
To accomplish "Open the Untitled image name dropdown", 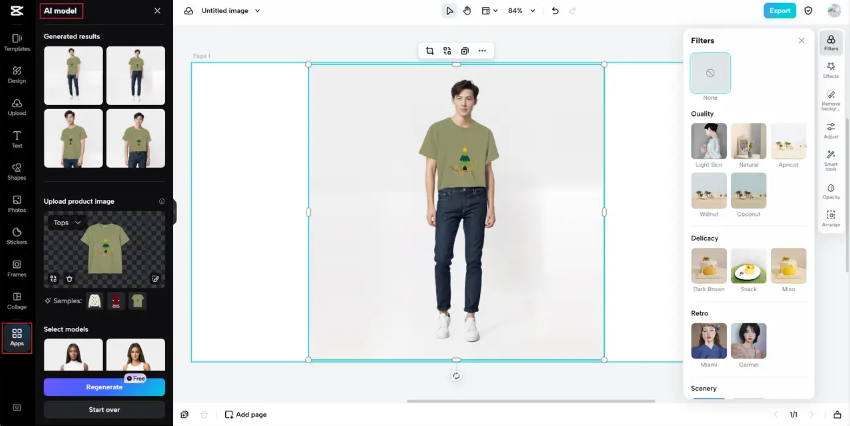I will click(x=231, y=11).
